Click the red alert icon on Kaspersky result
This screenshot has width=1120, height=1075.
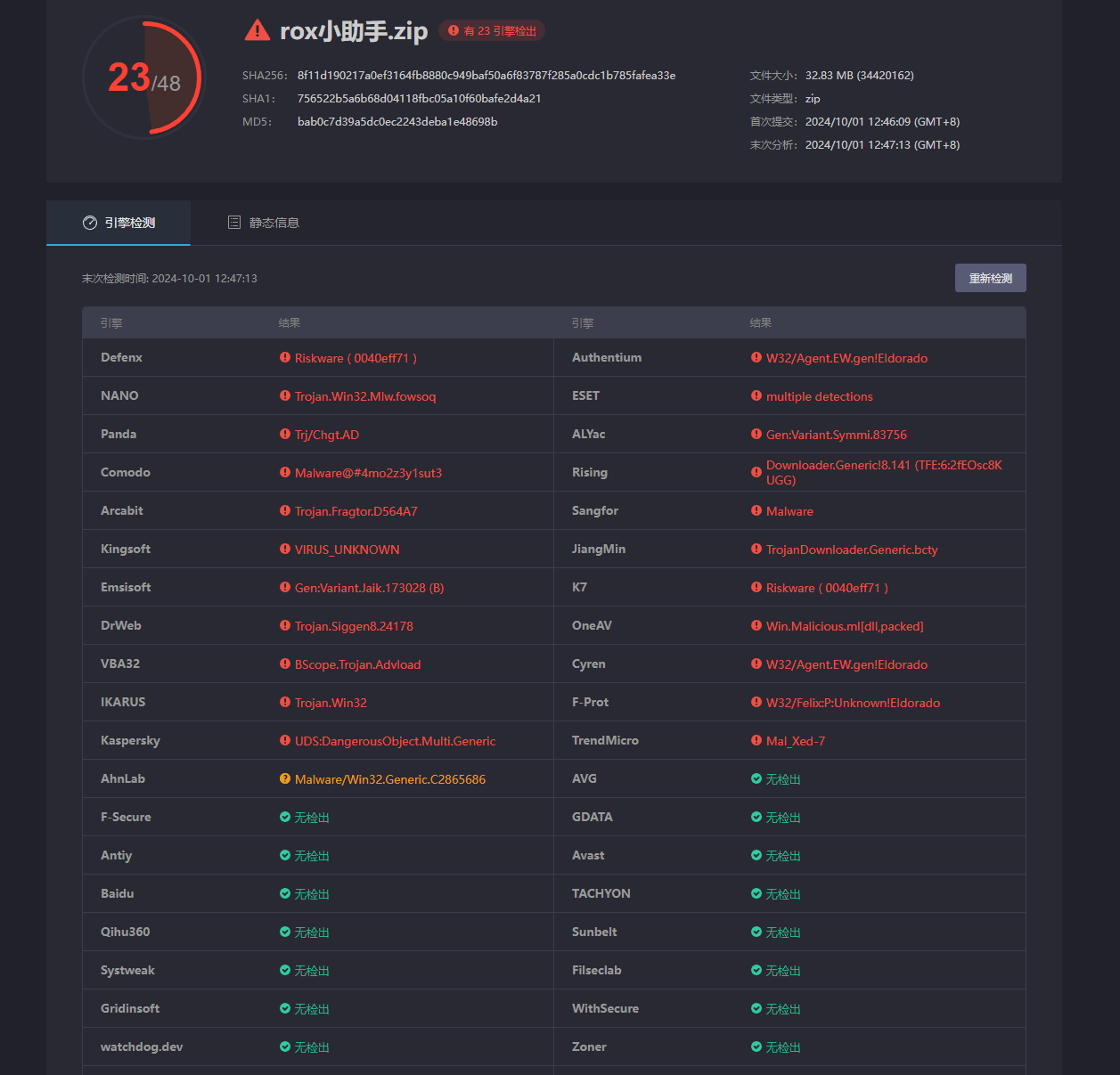285,741
